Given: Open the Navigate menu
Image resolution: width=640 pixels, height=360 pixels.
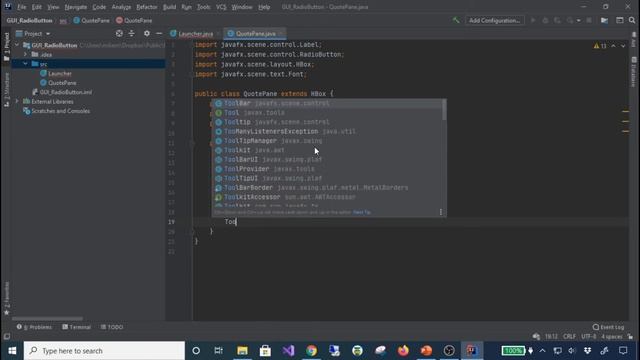Looking at the screenshot, I should (x=76, y=7).
